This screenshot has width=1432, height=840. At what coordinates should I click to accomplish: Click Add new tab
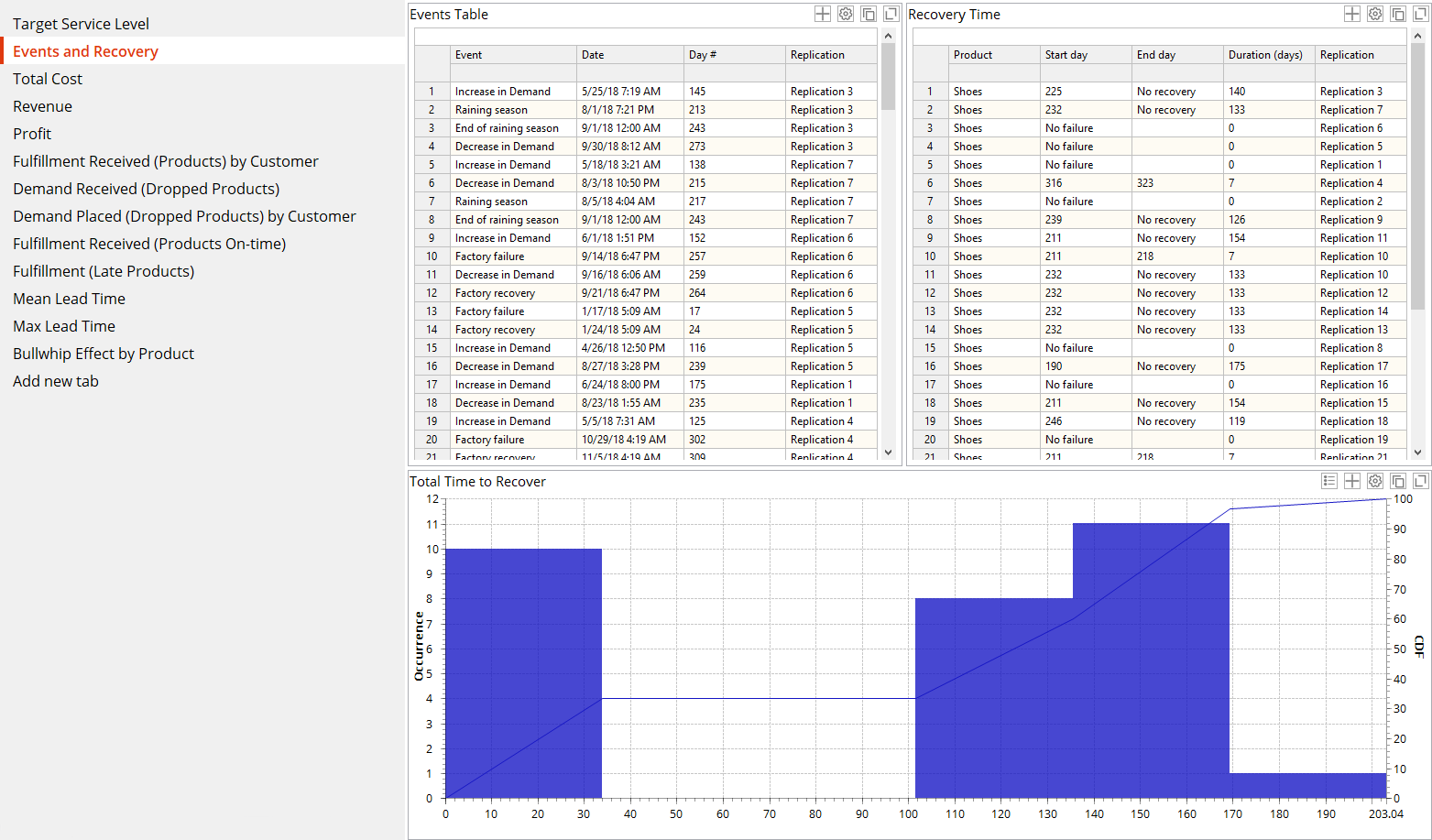coord(55,381)
